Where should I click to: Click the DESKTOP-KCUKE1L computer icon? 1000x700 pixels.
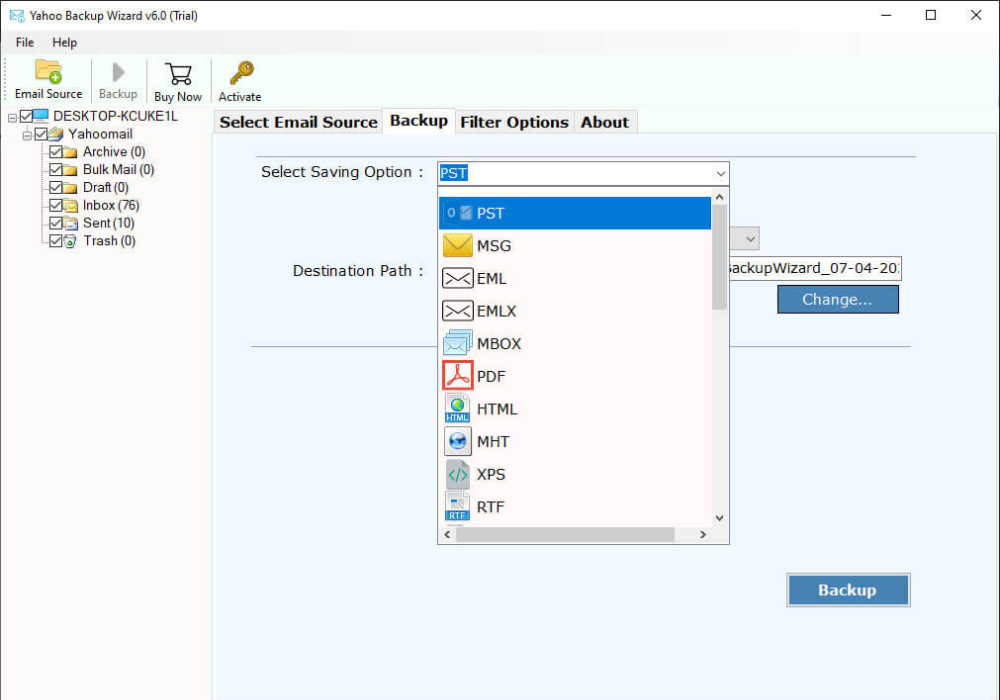coord(41,115)
